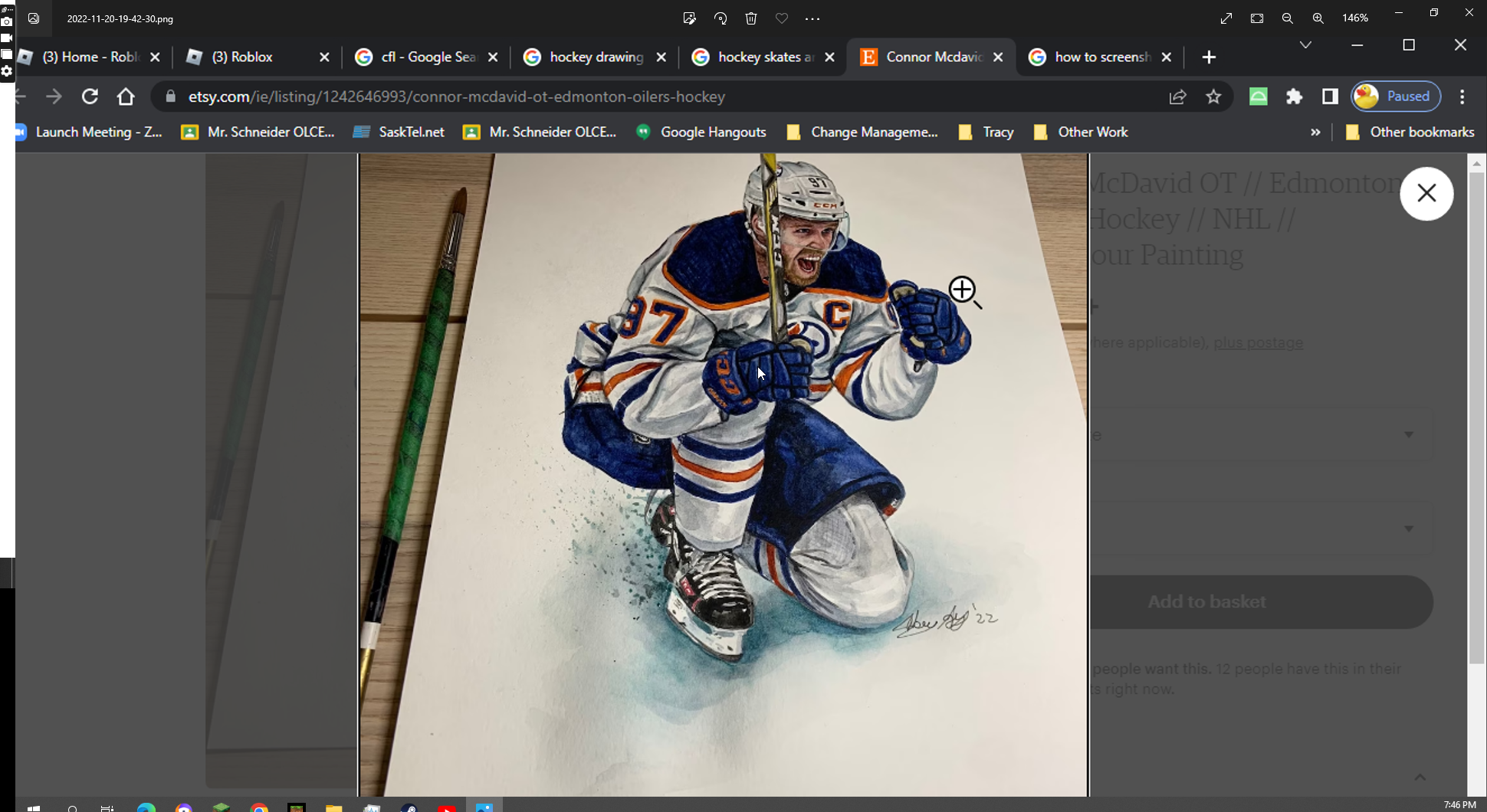Click the 'Add to basket' button

[1206, 602]
